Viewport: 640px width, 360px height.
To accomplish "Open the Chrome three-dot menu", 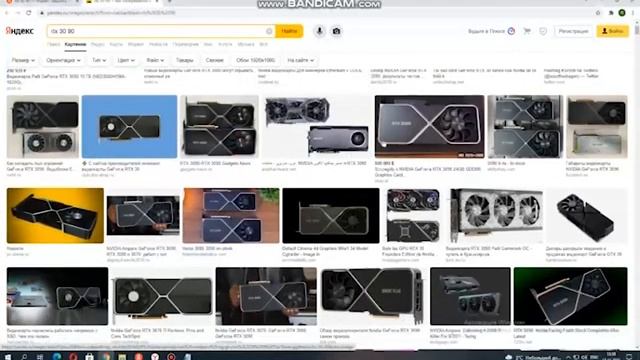I will point(633,13).
